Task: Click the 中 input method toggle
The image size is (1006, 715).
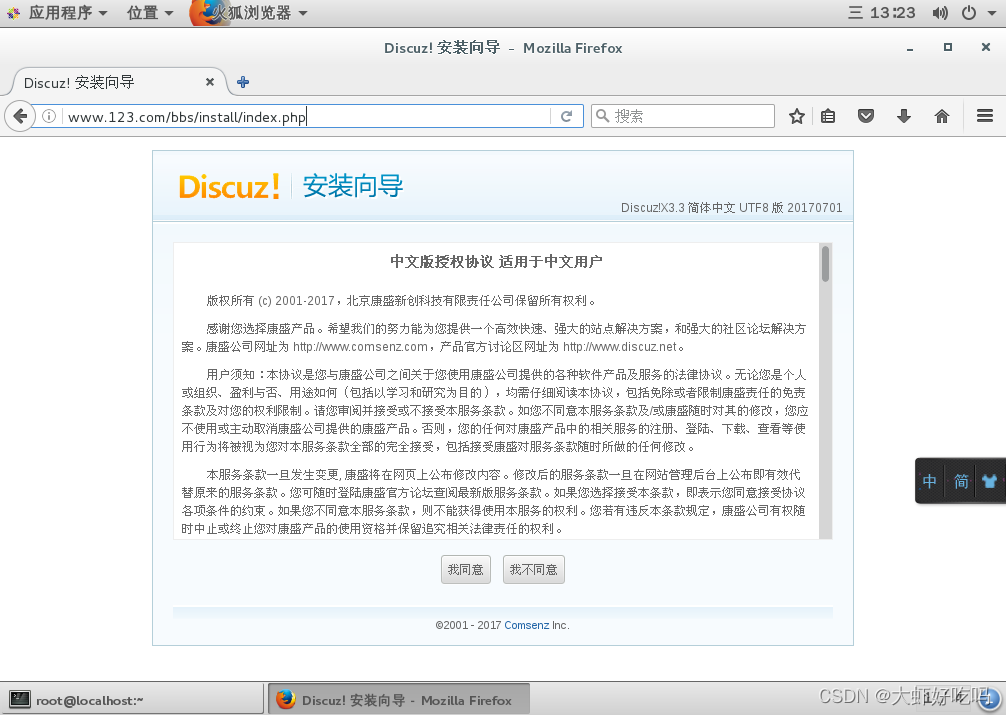Action: (930, 481)
